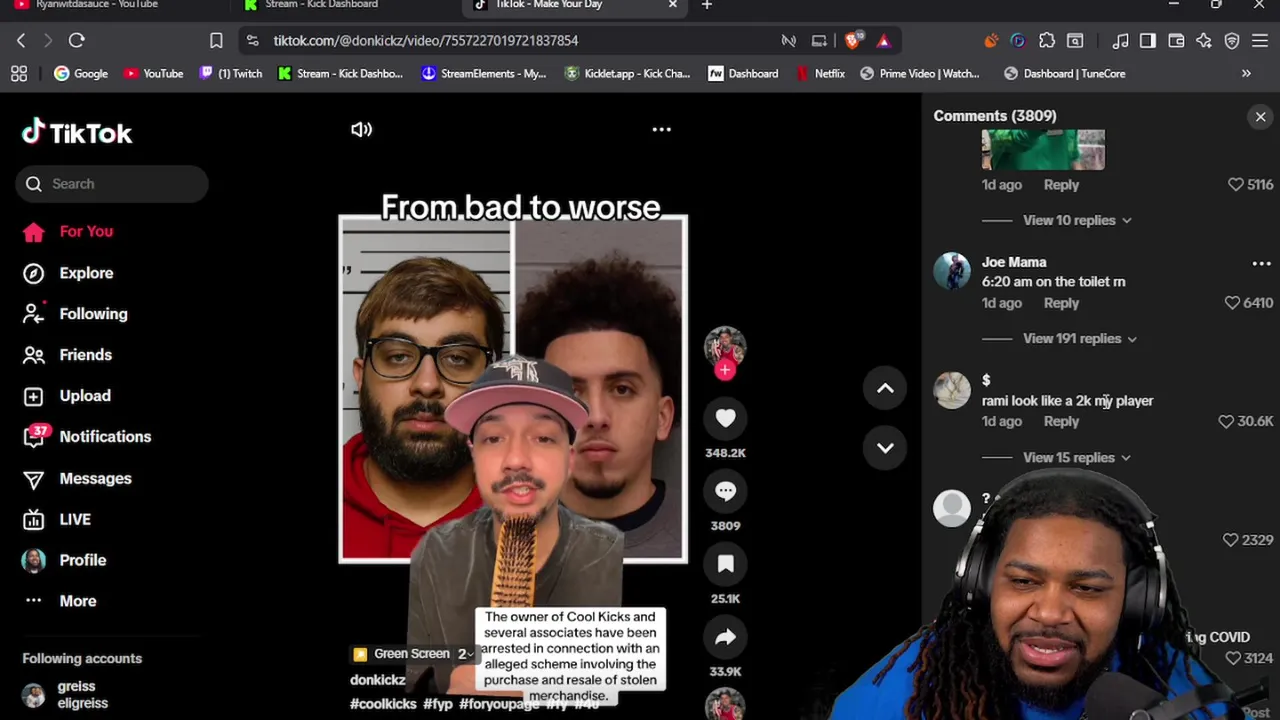This screenshot has width=1280, height=720.
Task: Expand View 191 replies
Action: (x=1079, y=338)
